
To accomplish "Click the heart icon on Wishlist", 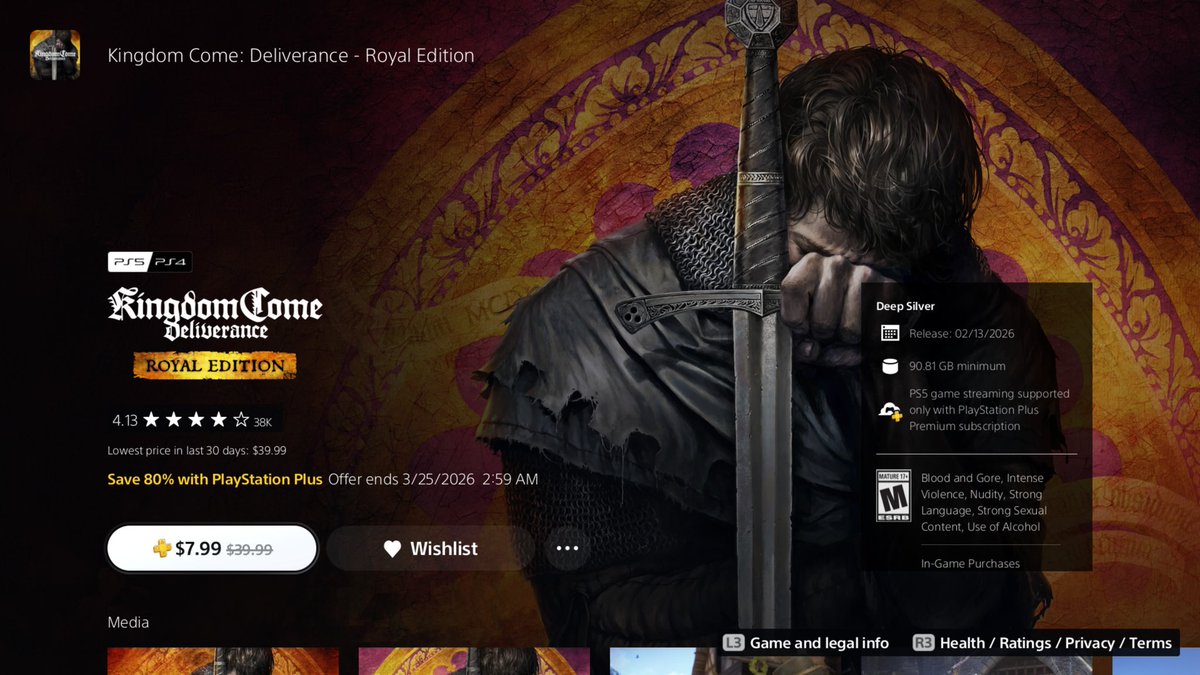I will point(392,548).
